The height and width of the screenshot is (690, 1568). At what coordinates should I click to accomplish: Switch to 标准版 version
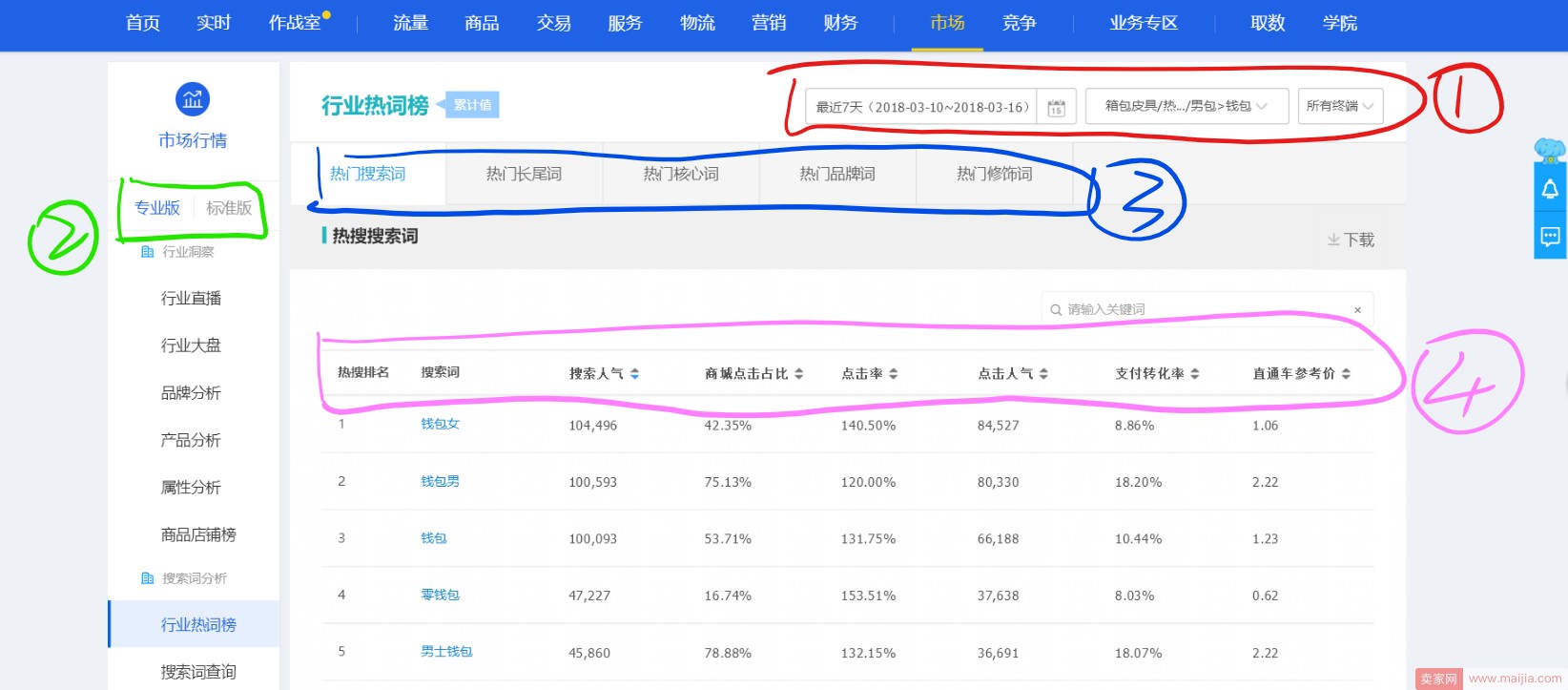(229, 208)
